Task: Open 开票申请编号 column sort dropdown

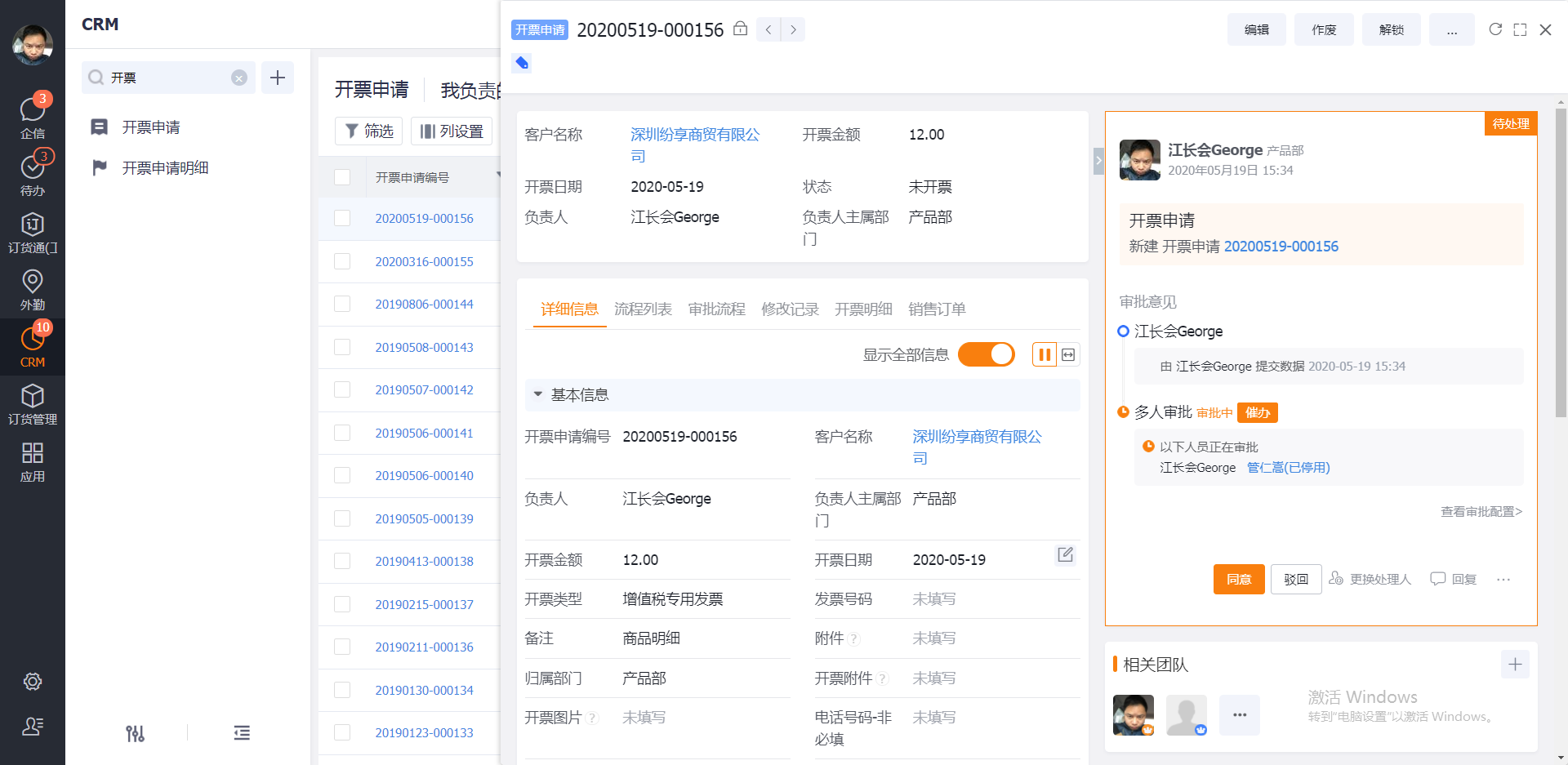Action: (497, 176)
